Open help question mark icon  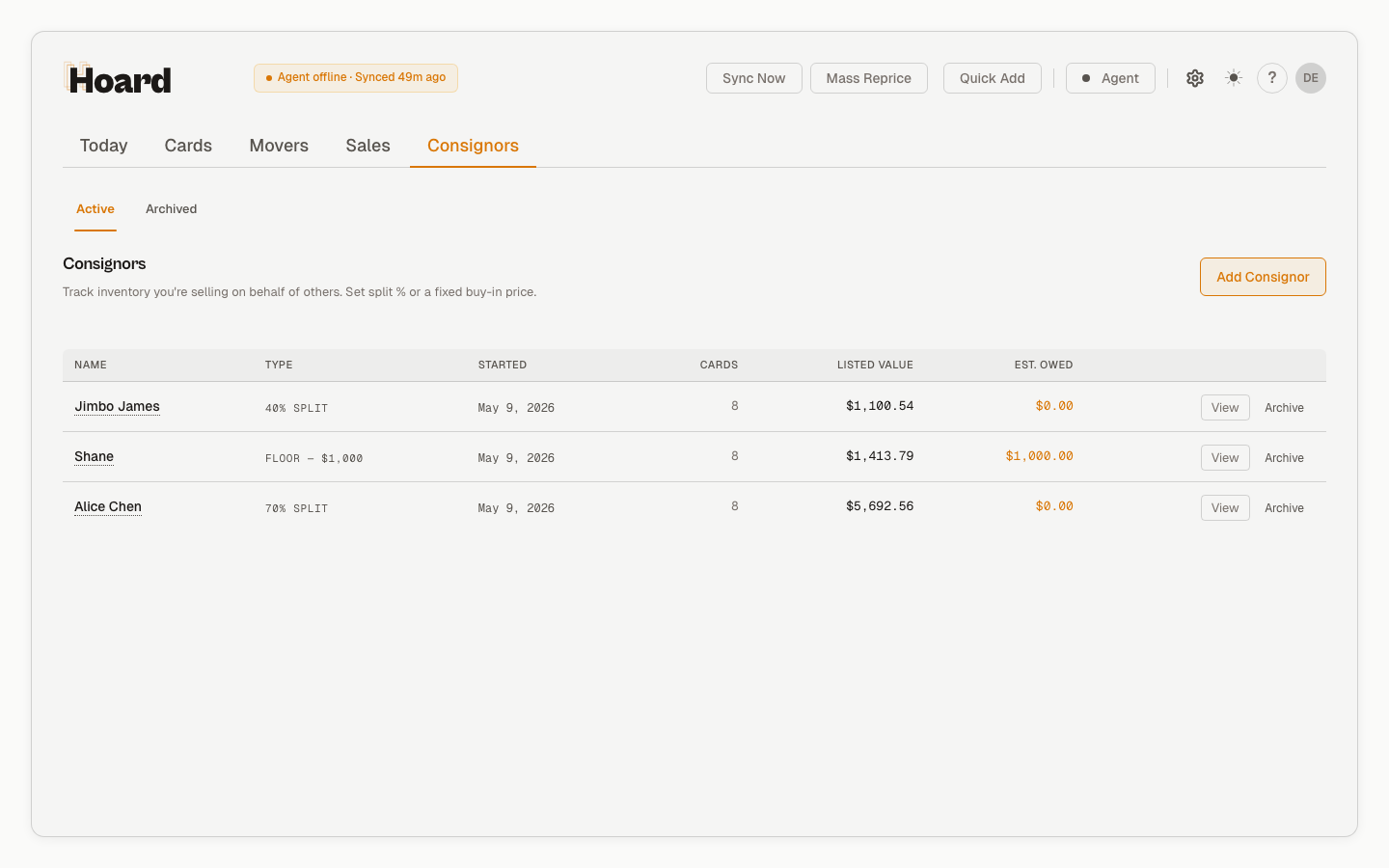click(1272, 78)
